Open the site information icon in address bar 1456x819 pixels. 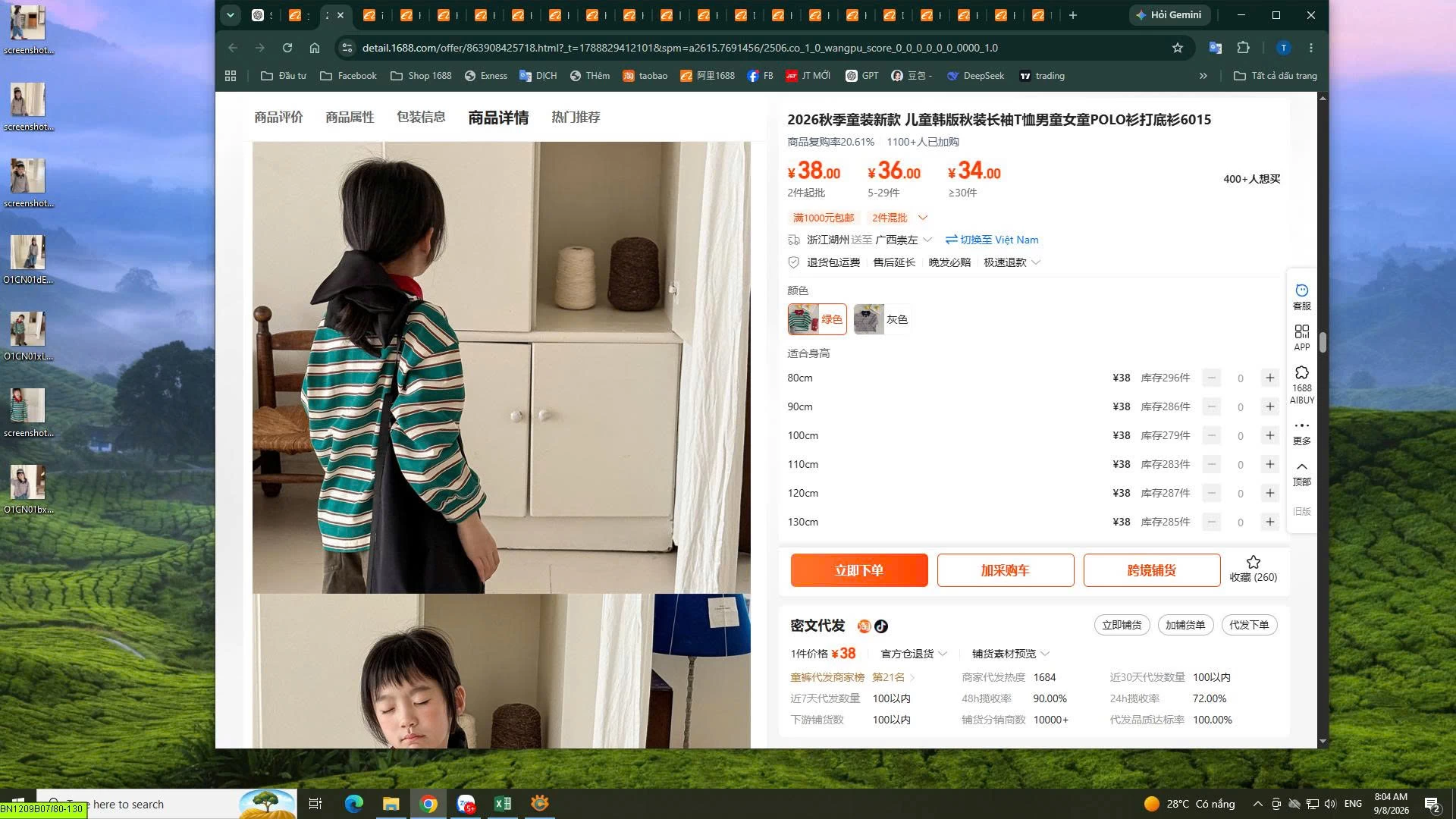coord(347,48)
